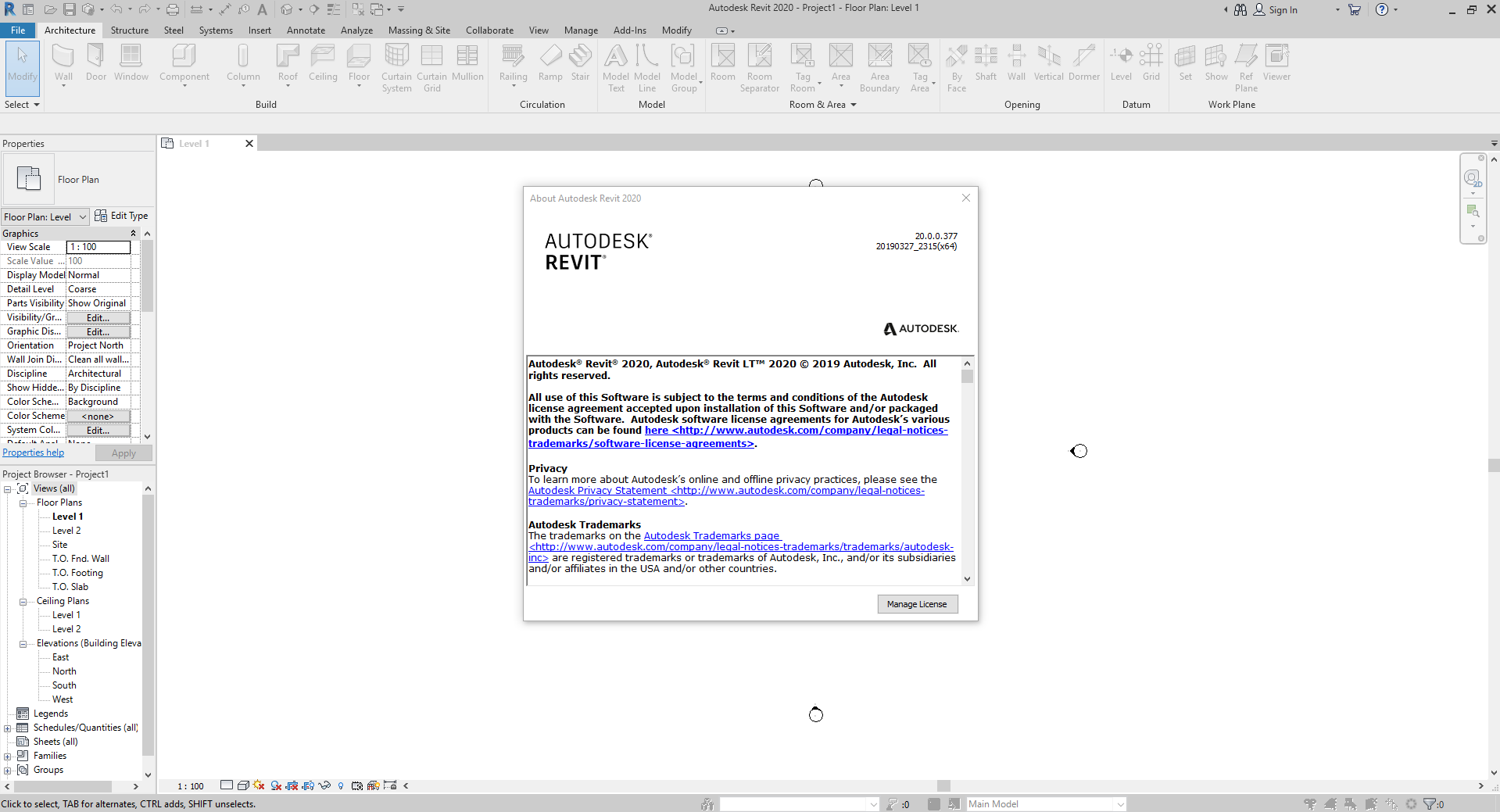Toggle Drag Elements on Selection icon
Viewport: 1500px width, 812px height.
click(x=1391, y=804)
